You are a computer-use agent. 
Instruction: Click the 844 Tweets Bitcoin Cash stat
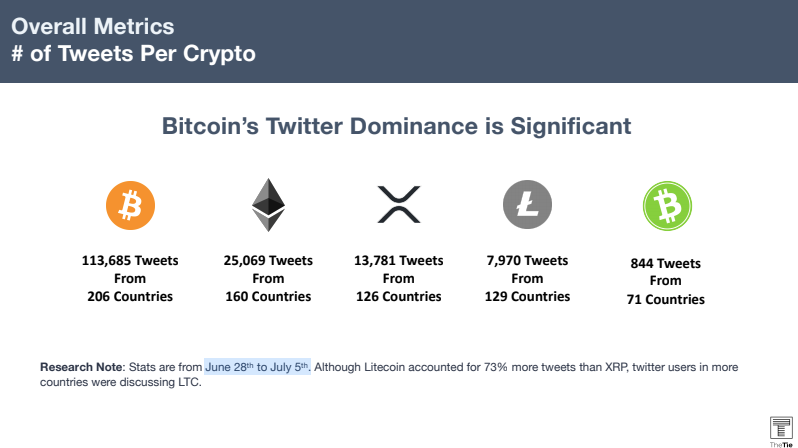[x=665, y=263]
